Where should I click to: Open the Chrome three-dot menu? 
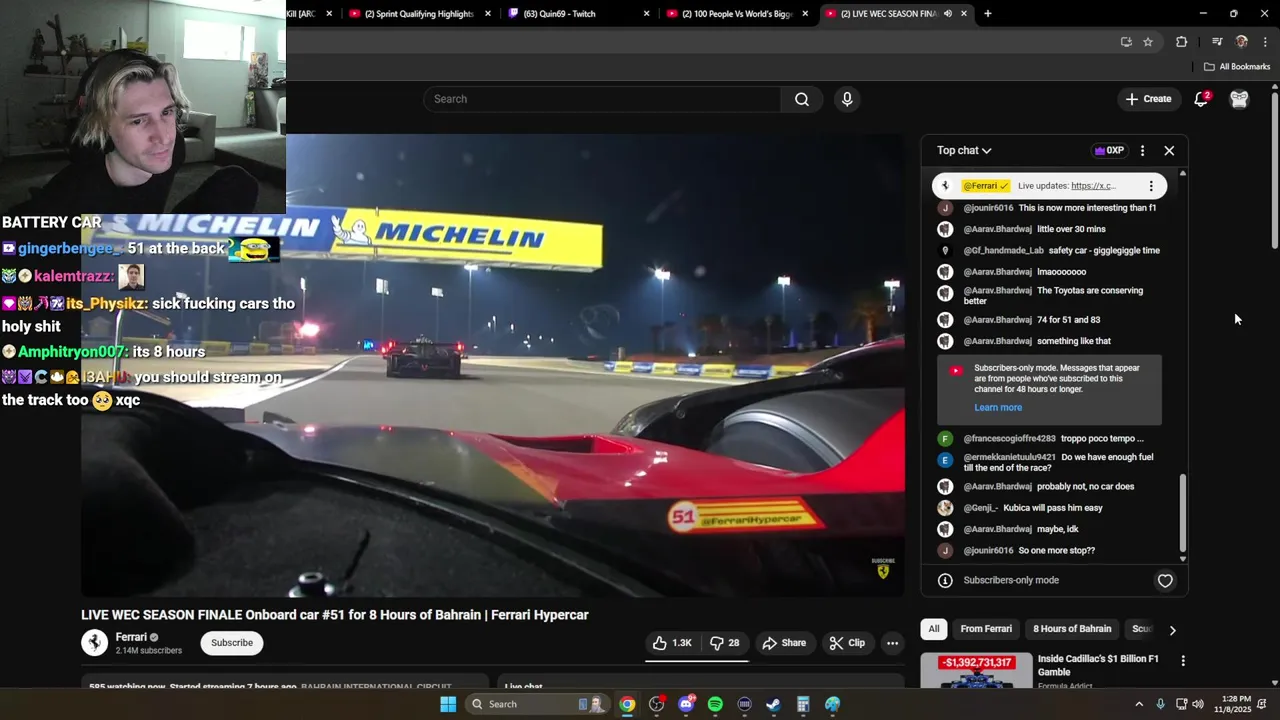1266,42
